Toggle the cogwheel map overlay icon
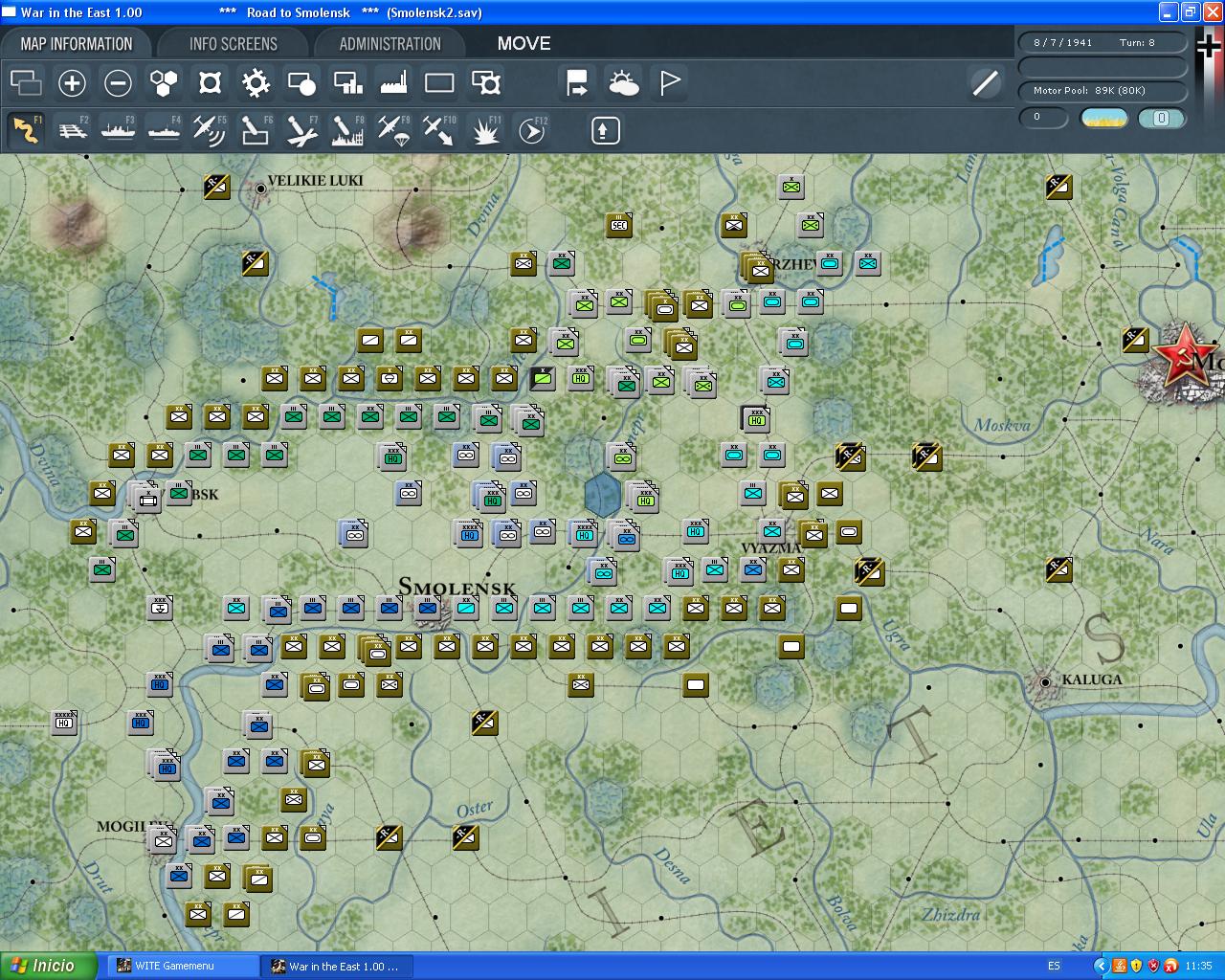The width and height of the screenshot is (1225, 980). (256, 83)
